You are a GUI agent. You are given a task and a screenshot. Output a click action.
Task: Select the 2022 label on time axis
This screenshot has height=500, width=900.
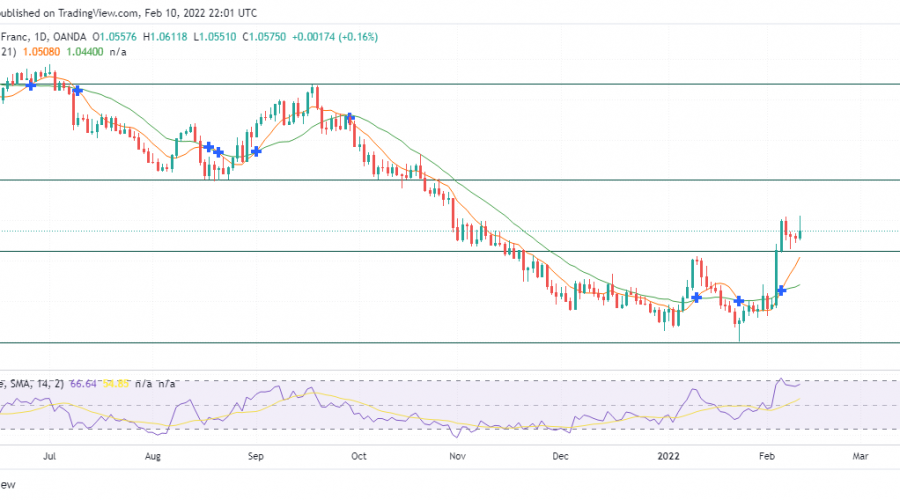click(668, 456)
